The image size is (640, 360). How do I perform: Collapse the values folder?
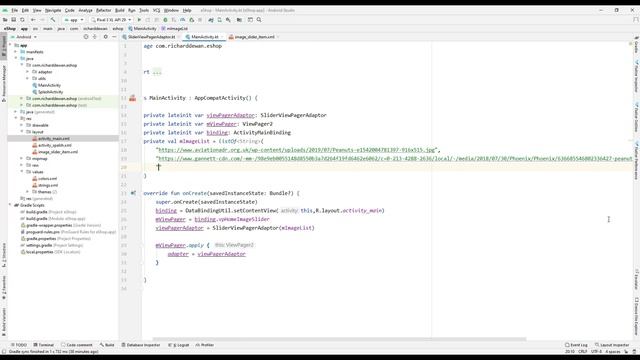pos(22,172)
